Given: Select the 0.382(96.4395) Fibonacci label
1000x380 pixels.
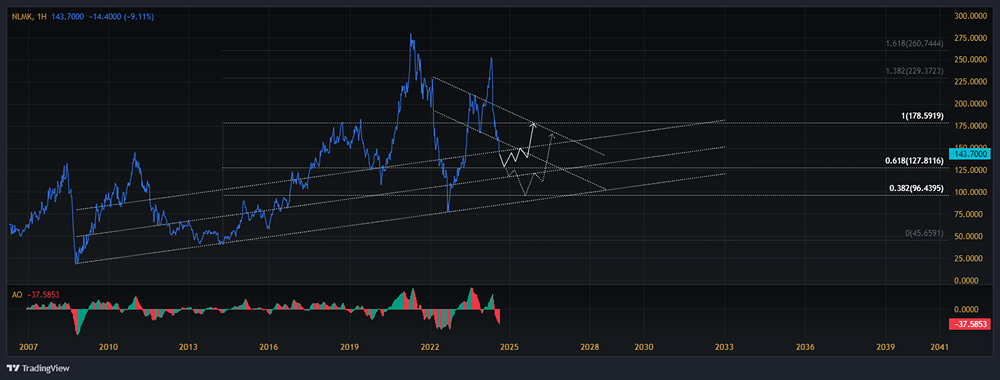Looking at the screenshot, I should (x=916, y=189).
